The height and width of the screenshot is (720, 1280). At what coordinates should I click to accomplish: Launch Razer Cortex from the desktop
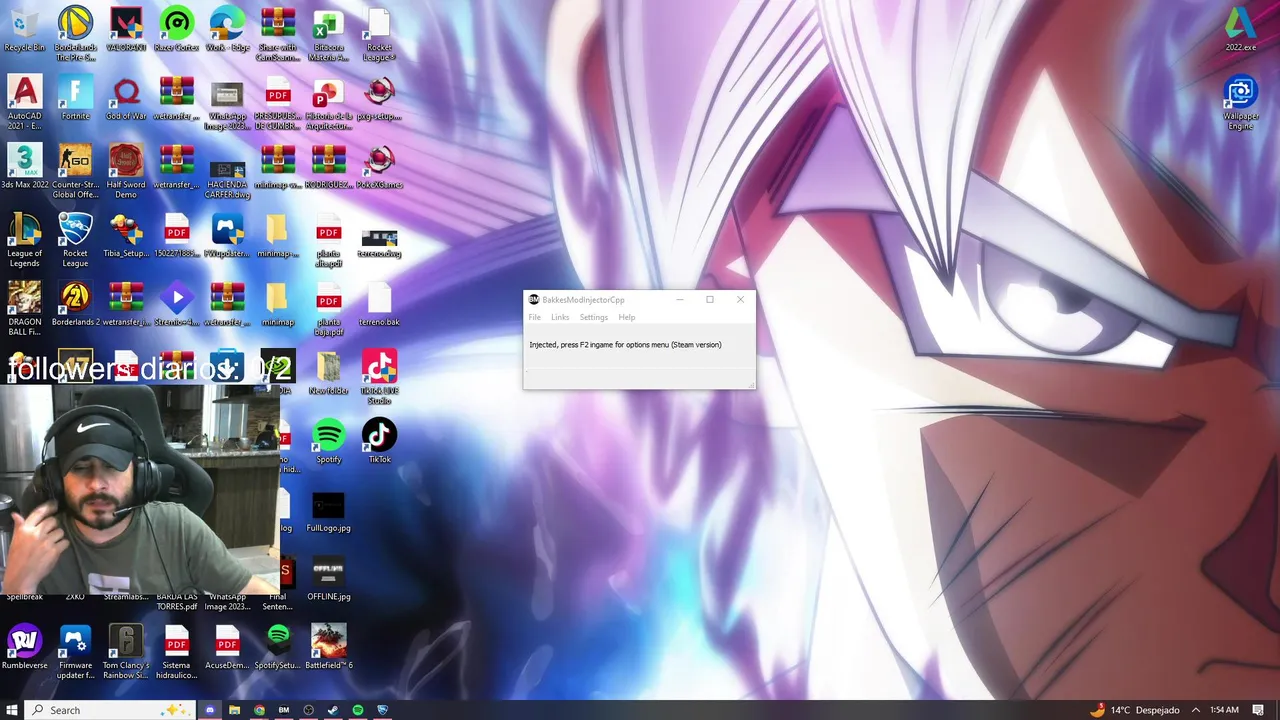177,30
